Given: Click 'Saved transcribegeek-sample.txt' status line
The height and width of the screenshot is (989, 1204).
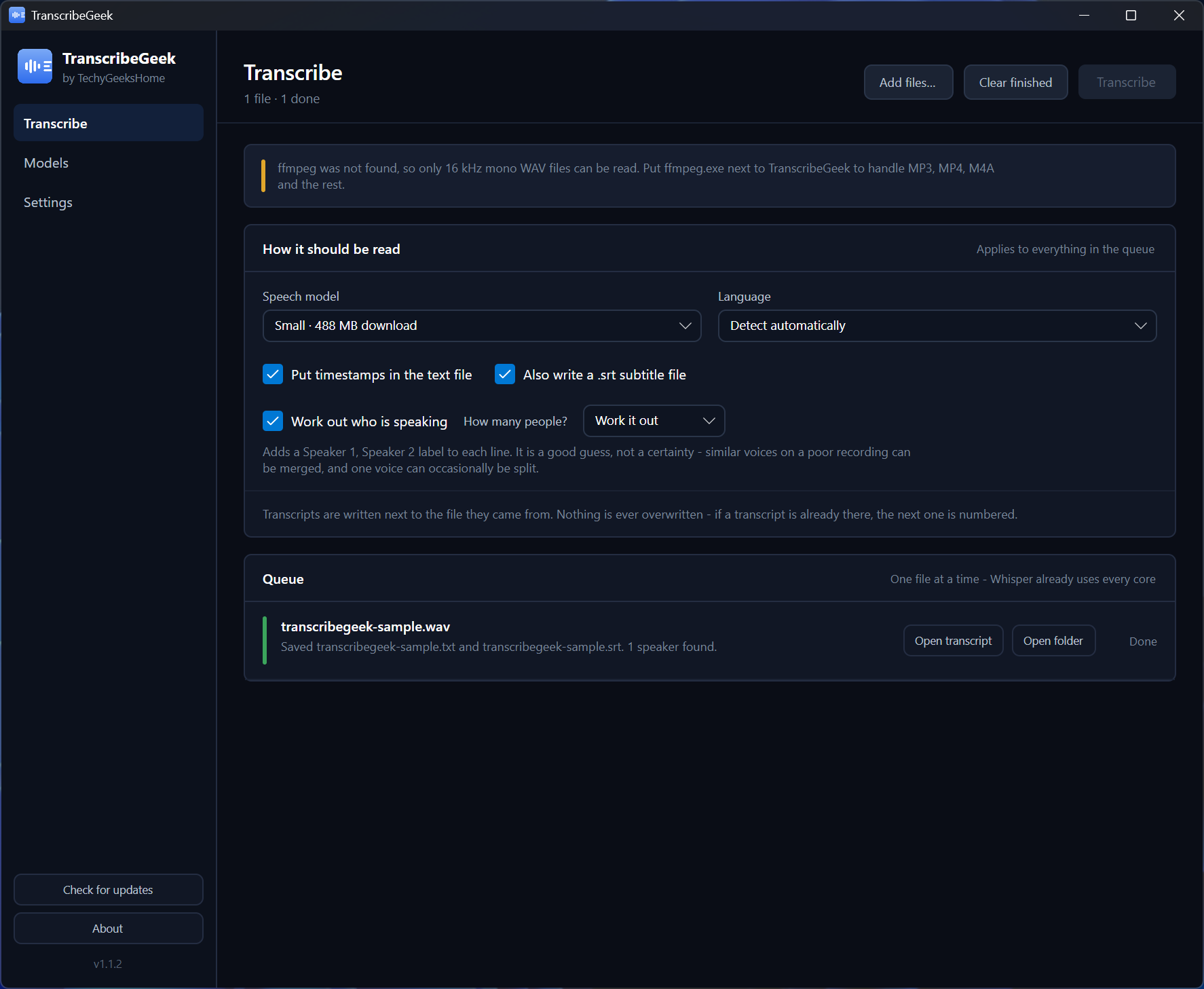Looking at the screenshot, I should [x=499, y=647].
